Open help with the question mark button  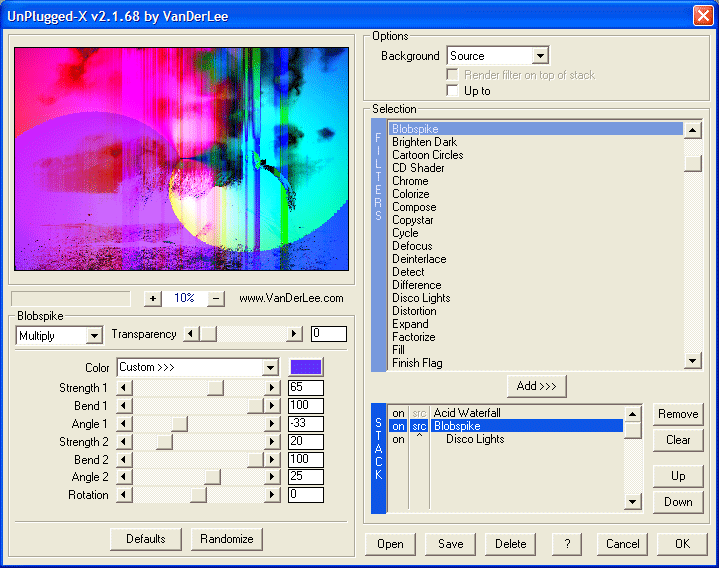(566, 544)
